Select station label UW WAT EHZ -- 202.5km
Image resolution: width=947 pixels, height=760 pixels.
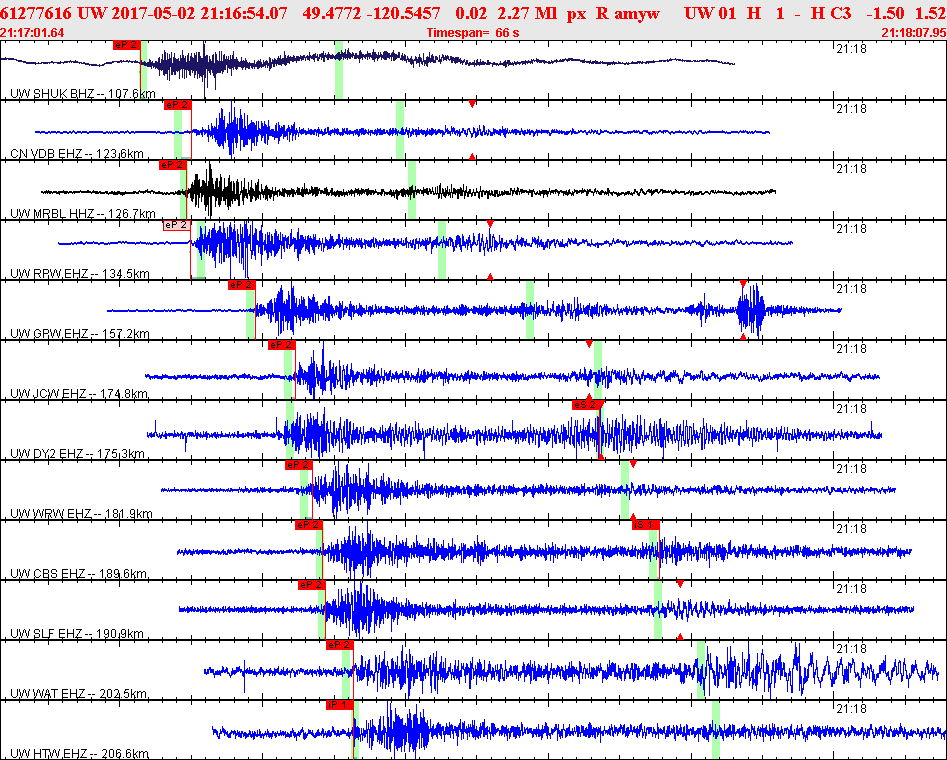[79, 694]
